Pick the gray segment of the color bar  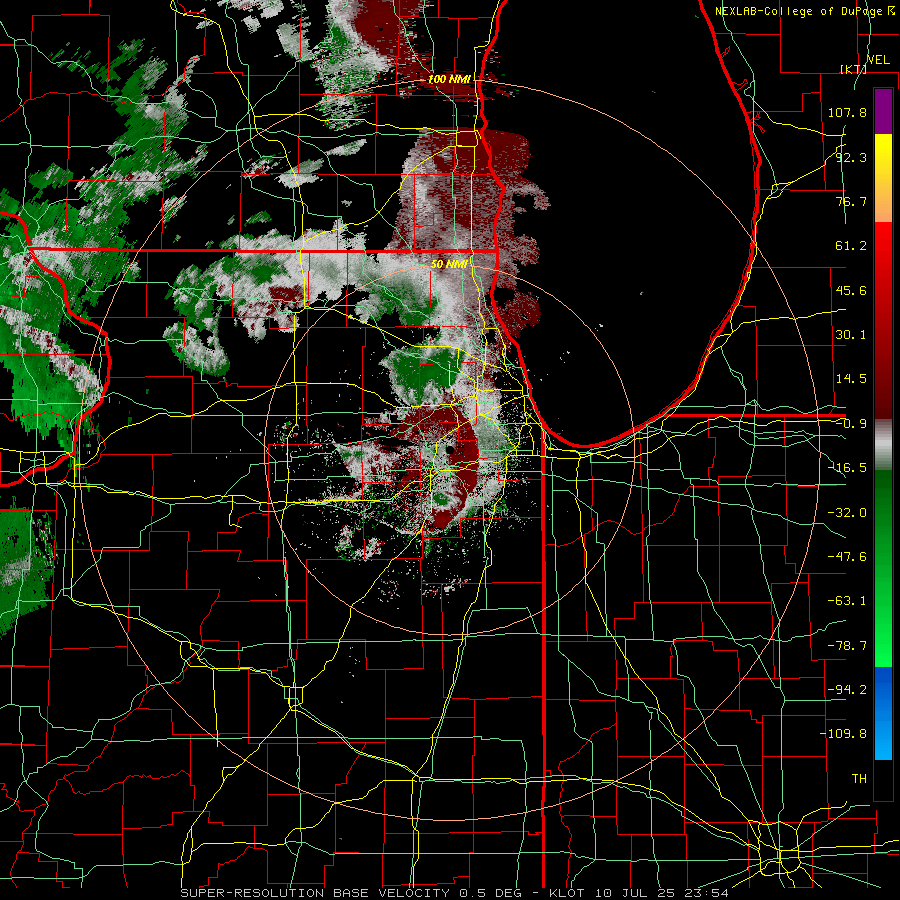(883, 445)
